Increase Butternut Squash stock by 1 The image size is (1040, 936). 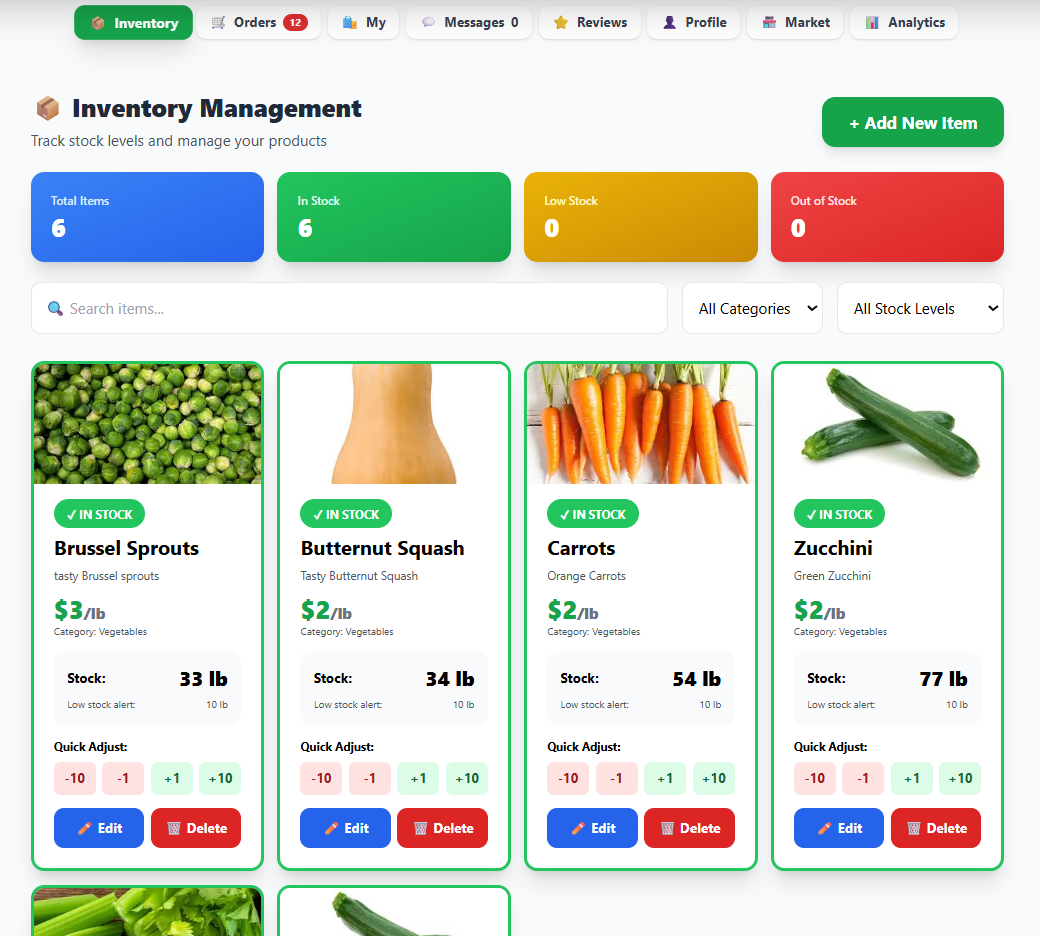[x=418, y=778]
